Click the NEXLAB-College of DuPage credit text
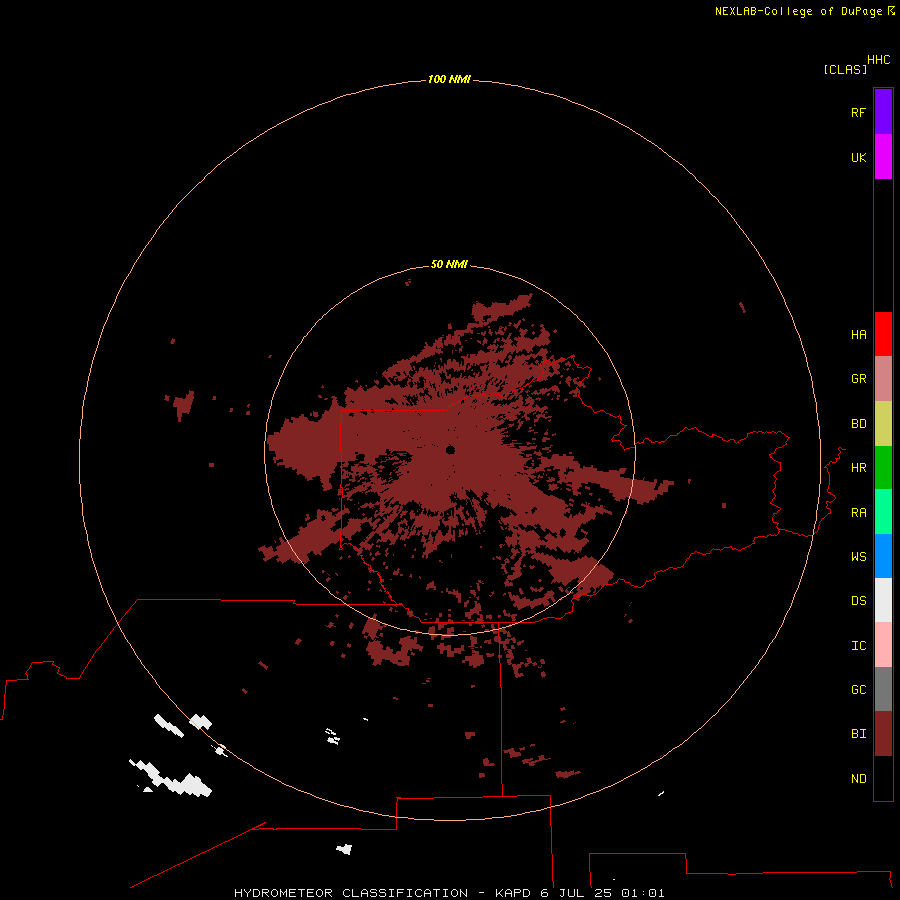 pyautogui.click(x=798, y=11)
